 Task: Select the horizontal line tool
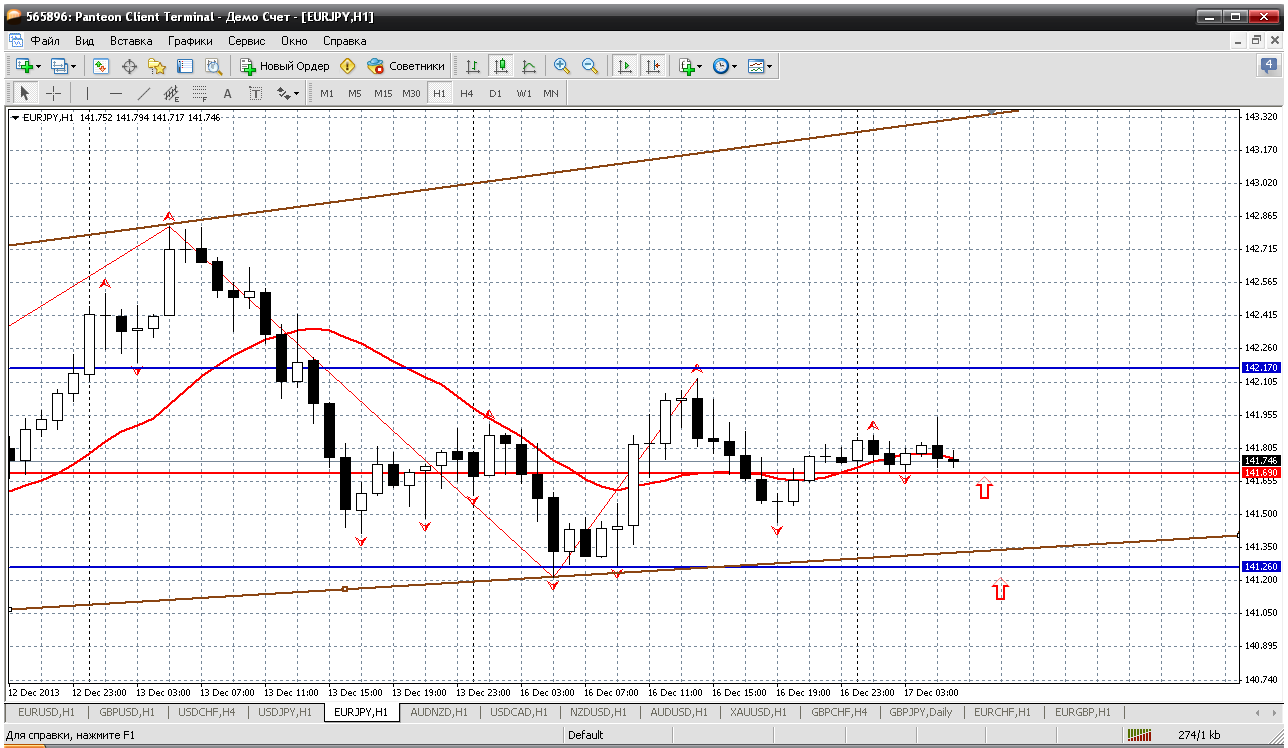pyautogui.click(x=116, y=93)
